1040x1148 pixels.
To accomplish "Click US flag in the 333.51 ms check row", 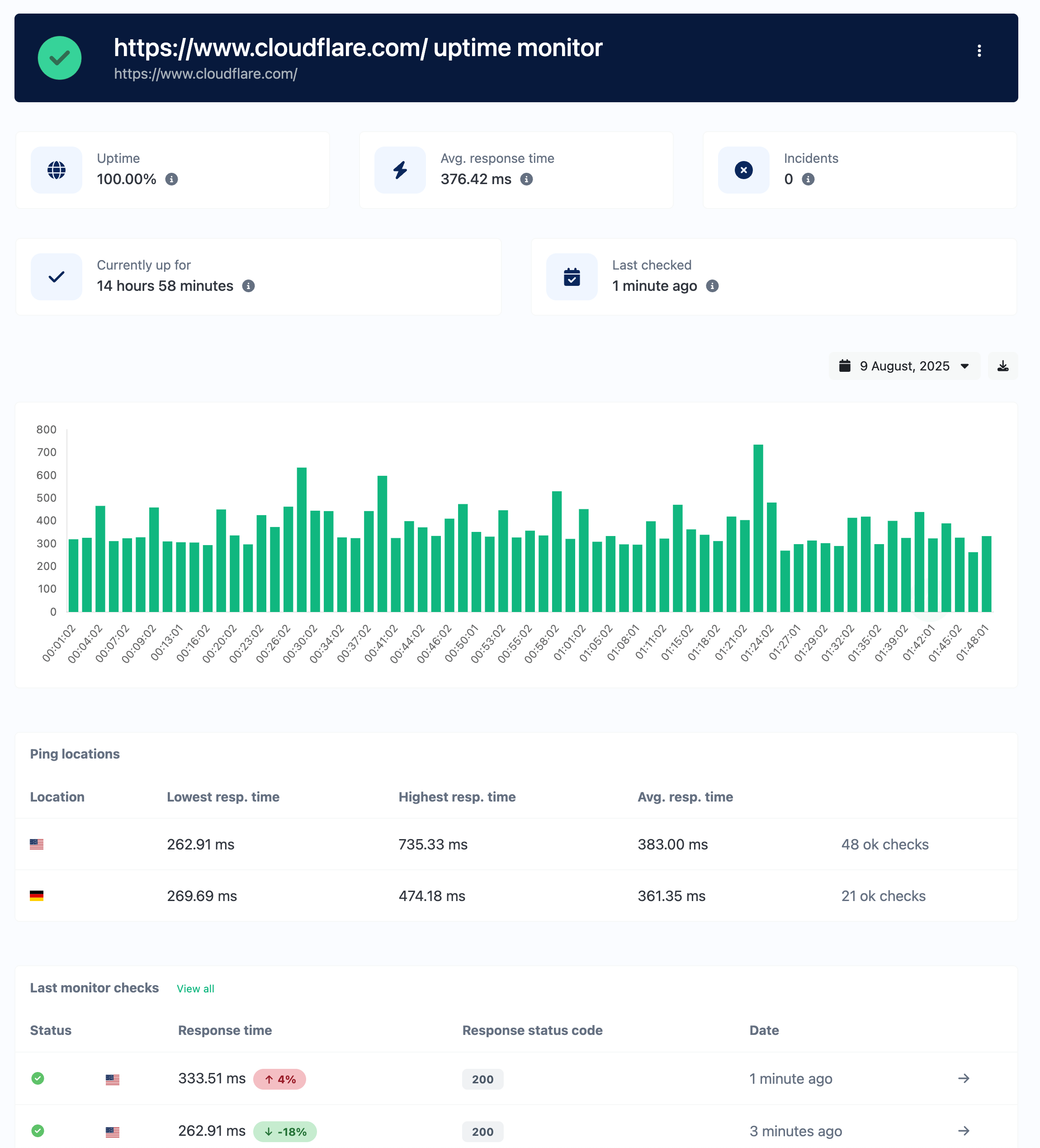I will coord(113,1079).
